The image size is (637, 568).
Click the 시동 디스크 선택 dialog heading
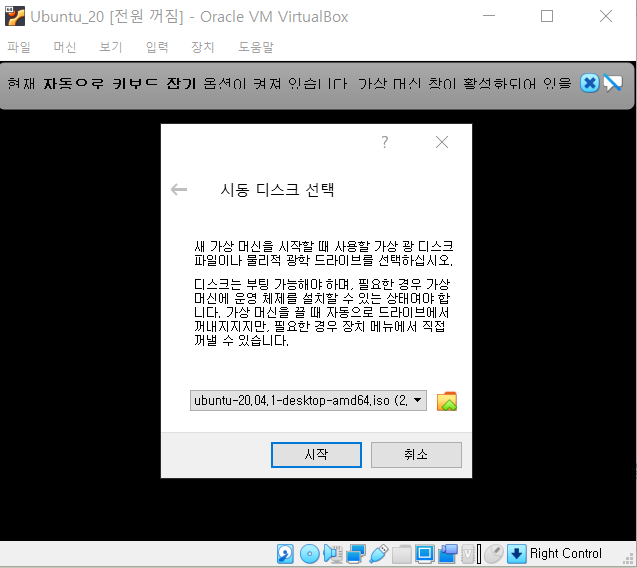(277, 190)
